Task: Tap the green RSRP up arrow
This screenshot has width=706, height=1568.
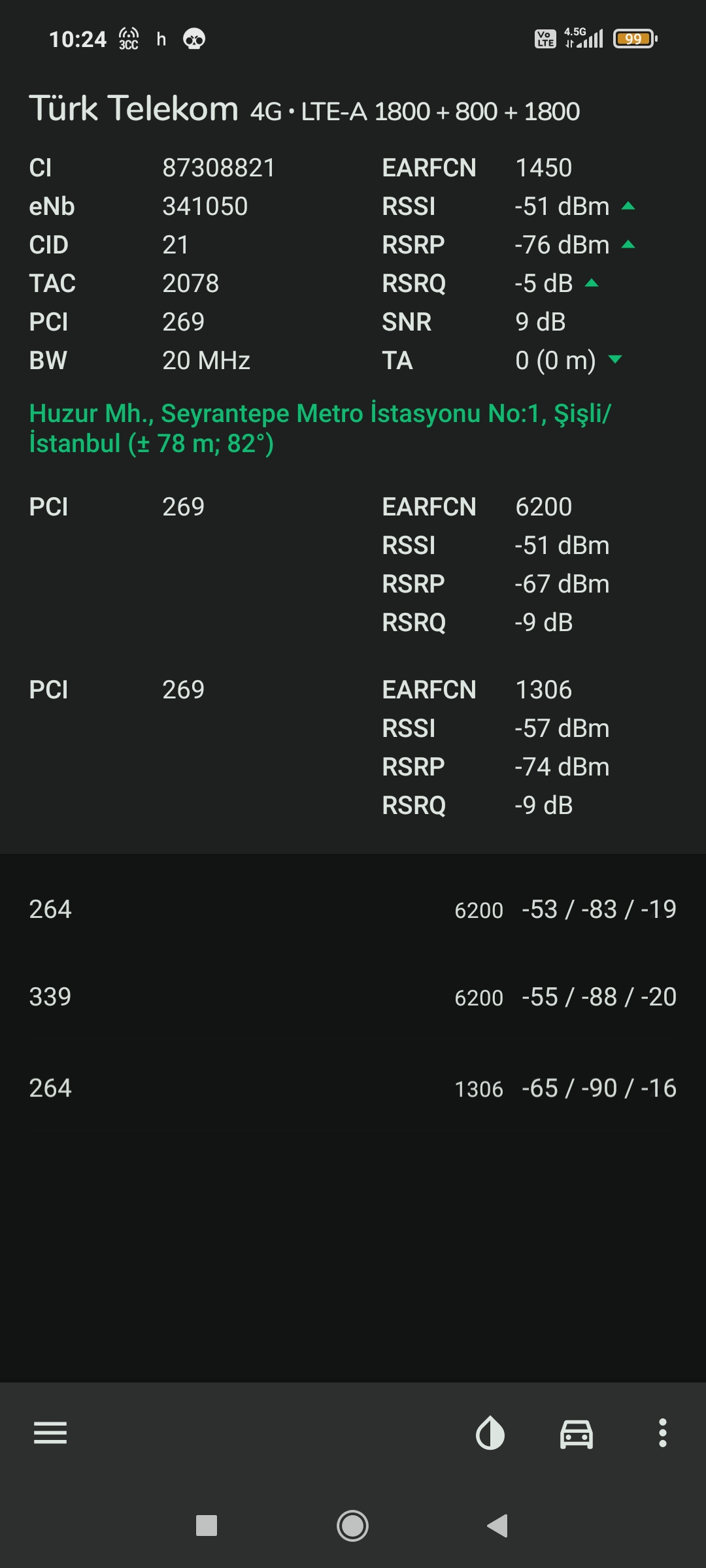Action: click(628, 245)
